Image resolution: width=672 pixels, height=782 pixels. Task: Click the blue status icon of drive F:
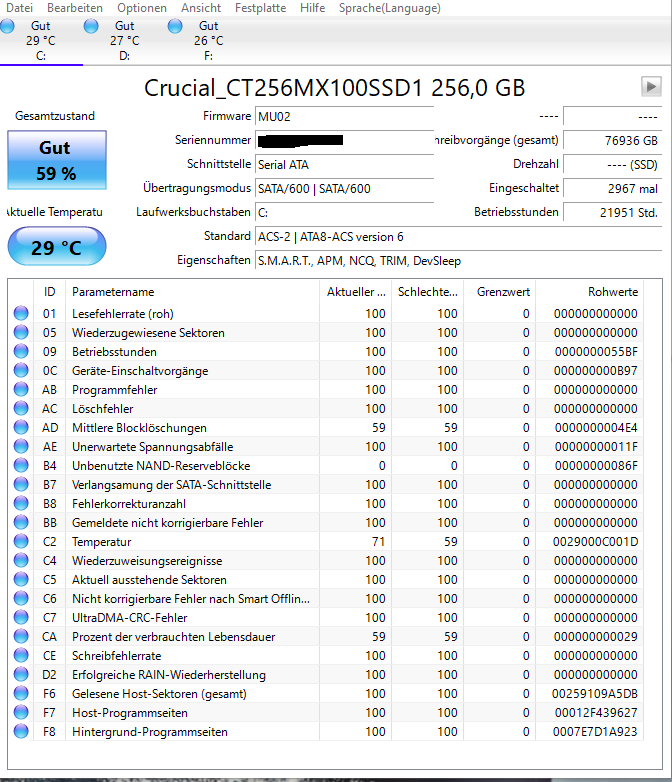(175, 26)
